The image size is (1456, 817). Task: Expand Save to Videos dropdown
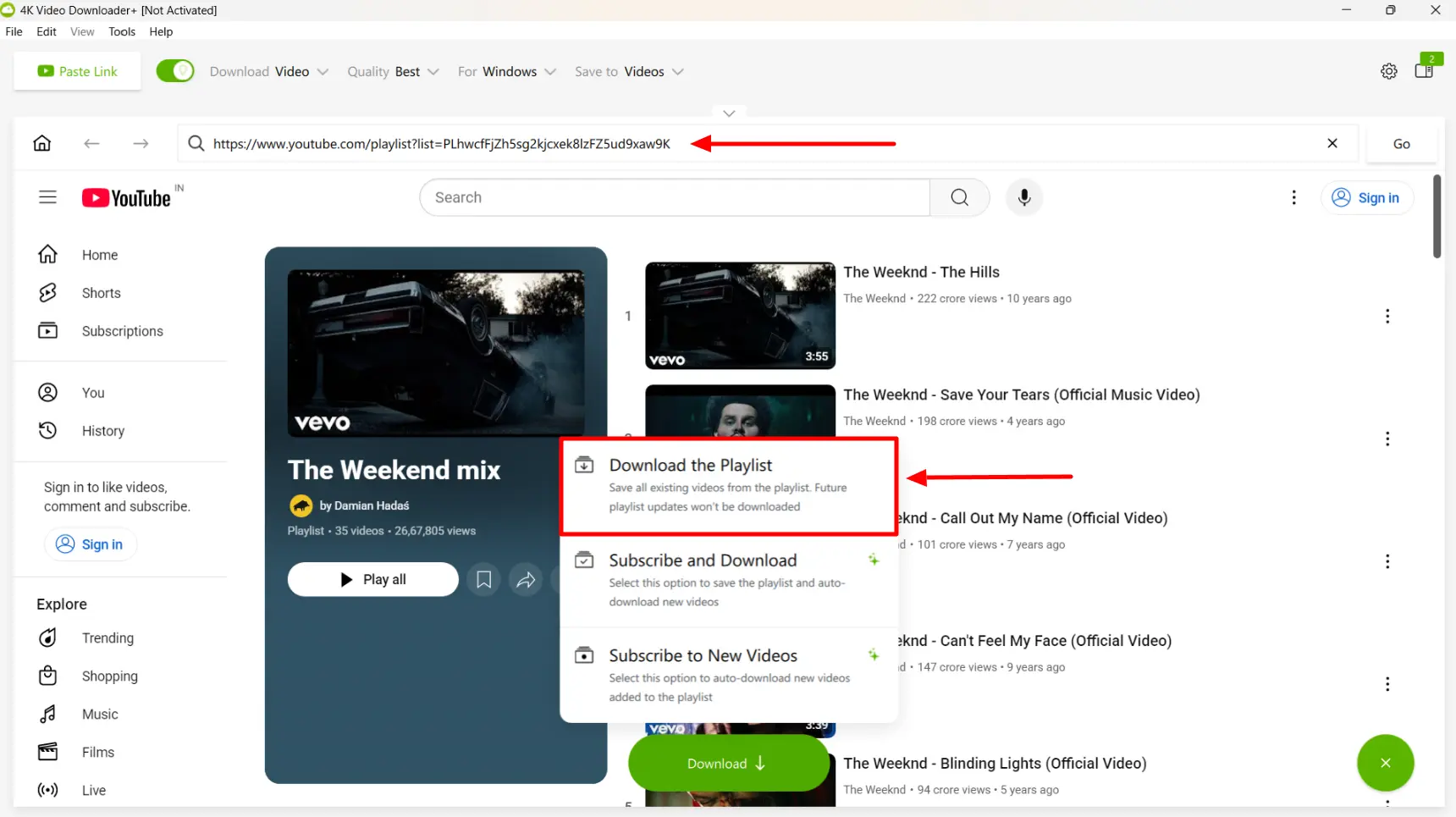click(629, 71)
